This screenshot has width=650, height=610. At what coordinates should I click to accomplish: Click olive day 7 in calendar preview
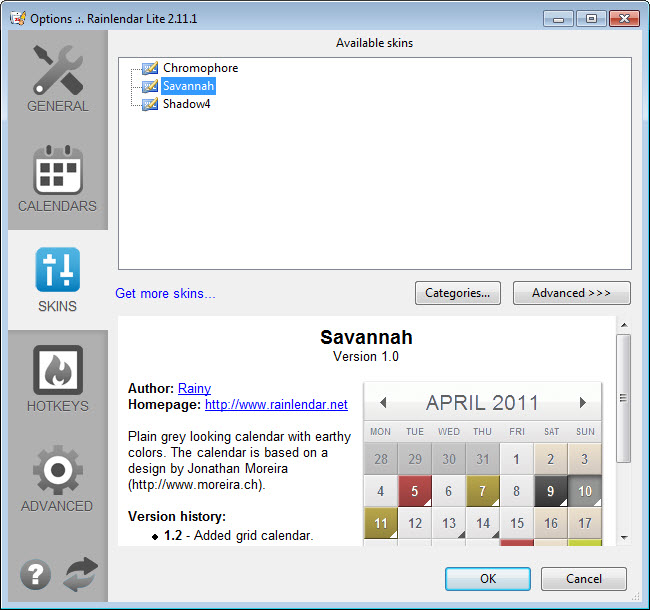(483, 491)
